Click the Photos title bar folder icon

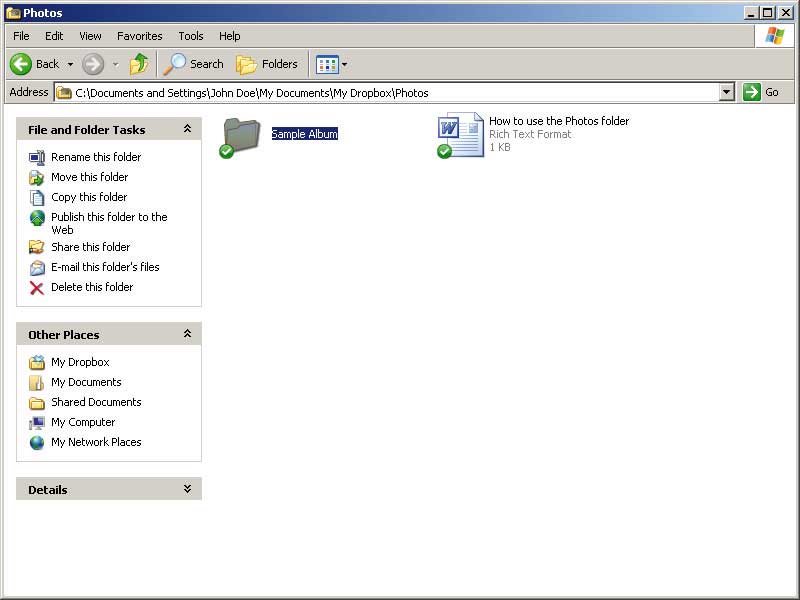(13, 13)
